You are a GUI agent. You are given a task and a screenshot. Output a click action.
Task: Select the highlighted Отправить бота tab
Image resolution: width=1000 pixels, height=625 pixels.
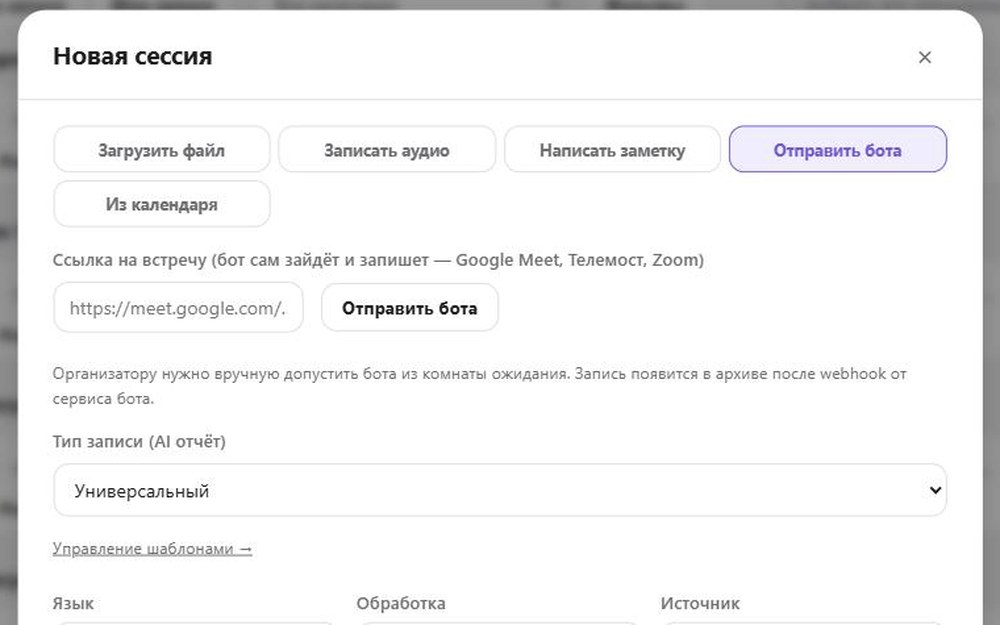tap(837, 149)
